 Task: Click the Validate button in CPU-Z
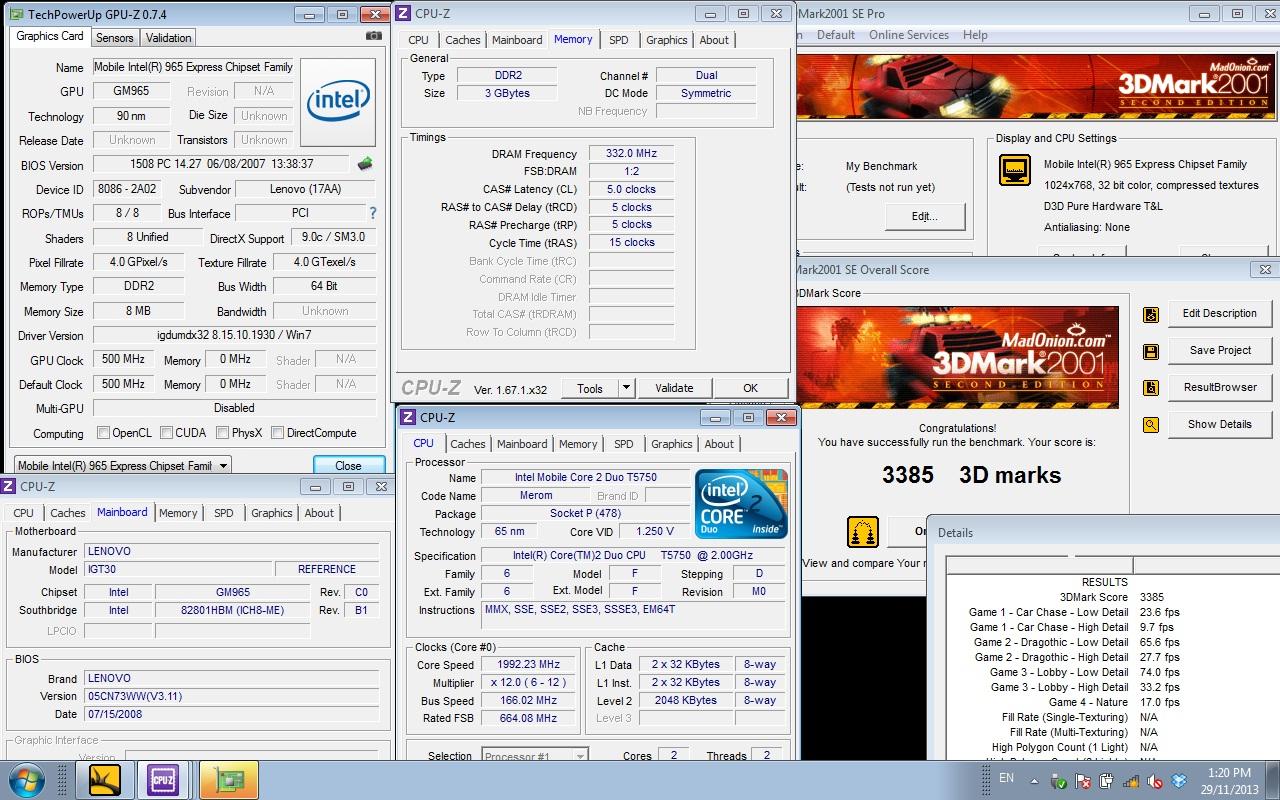[x=674, y=388]
